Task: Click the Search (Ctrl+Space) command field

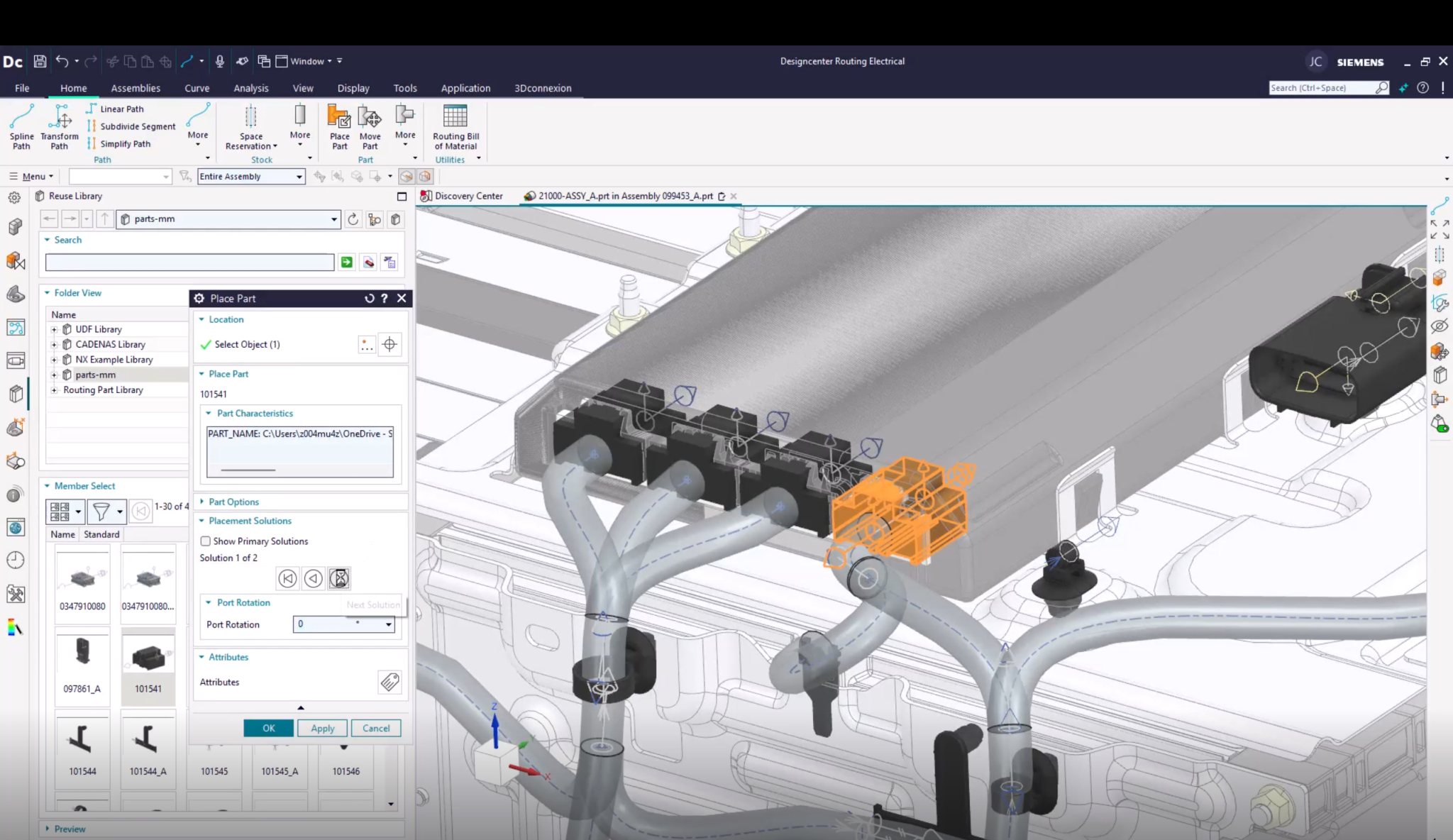Action: [x=1322, y=87]
